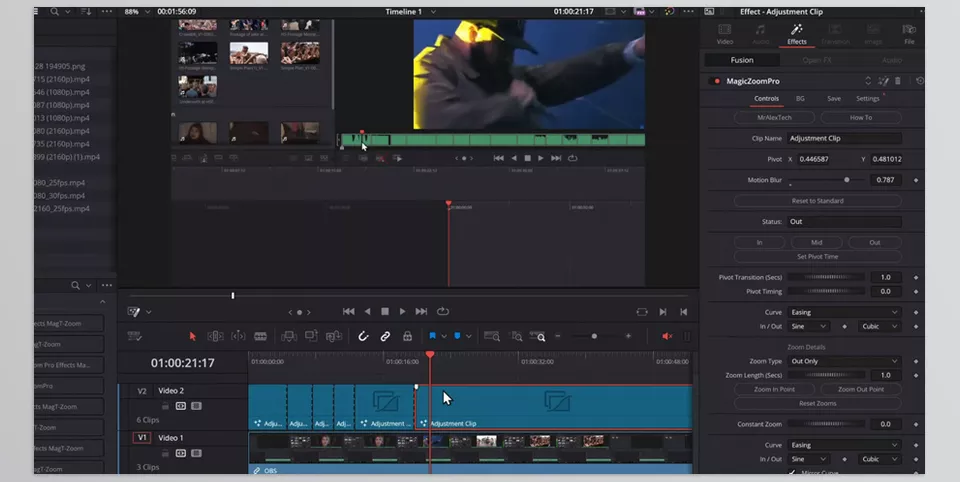960x482 pixels.
Task: Toggle the Mirror Curve checkbox
Action: click(x=792, y=473)
